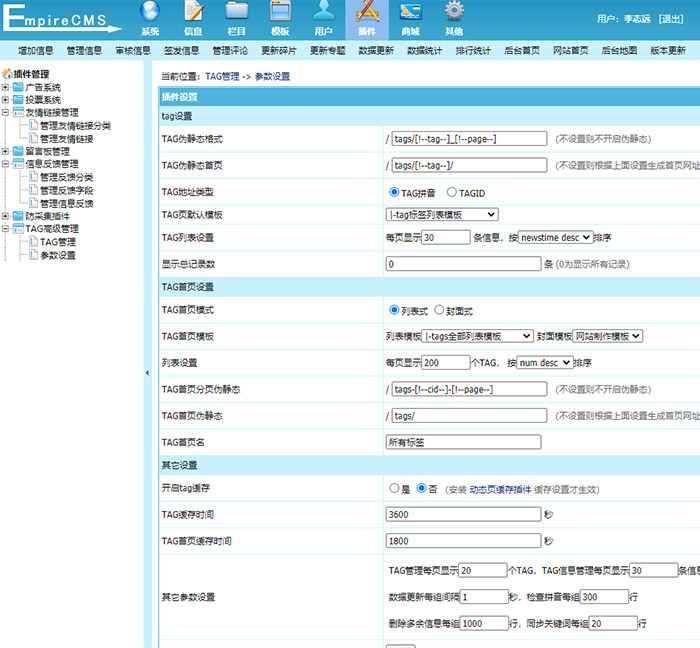The height and width of the screenshot is (648, 700).
Task: Open 封面模板 网站制作模板 dropdown
Action: 608,336
